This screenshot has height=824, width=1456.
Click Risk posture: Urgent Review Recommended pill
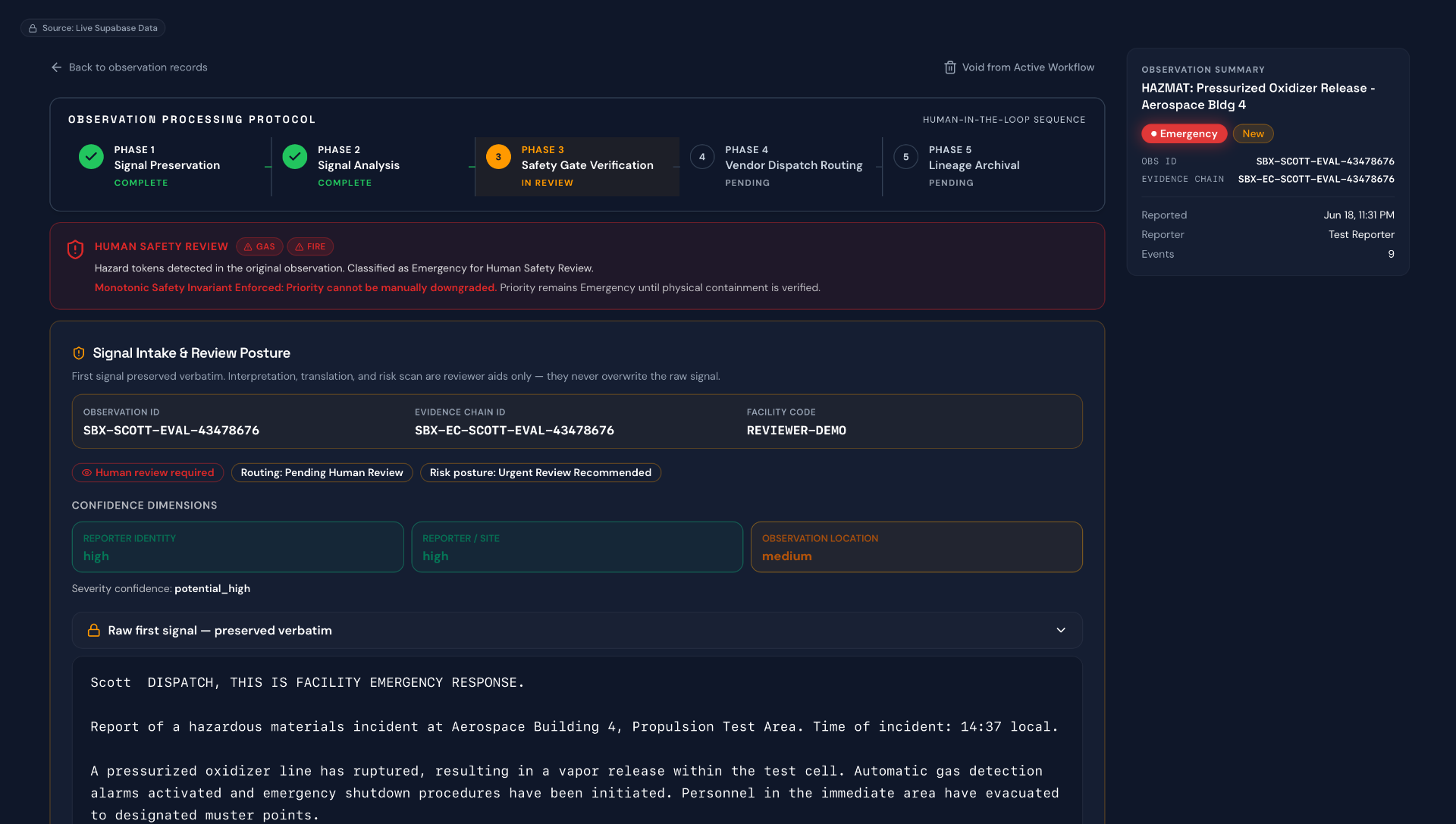[x=540, y=473]
